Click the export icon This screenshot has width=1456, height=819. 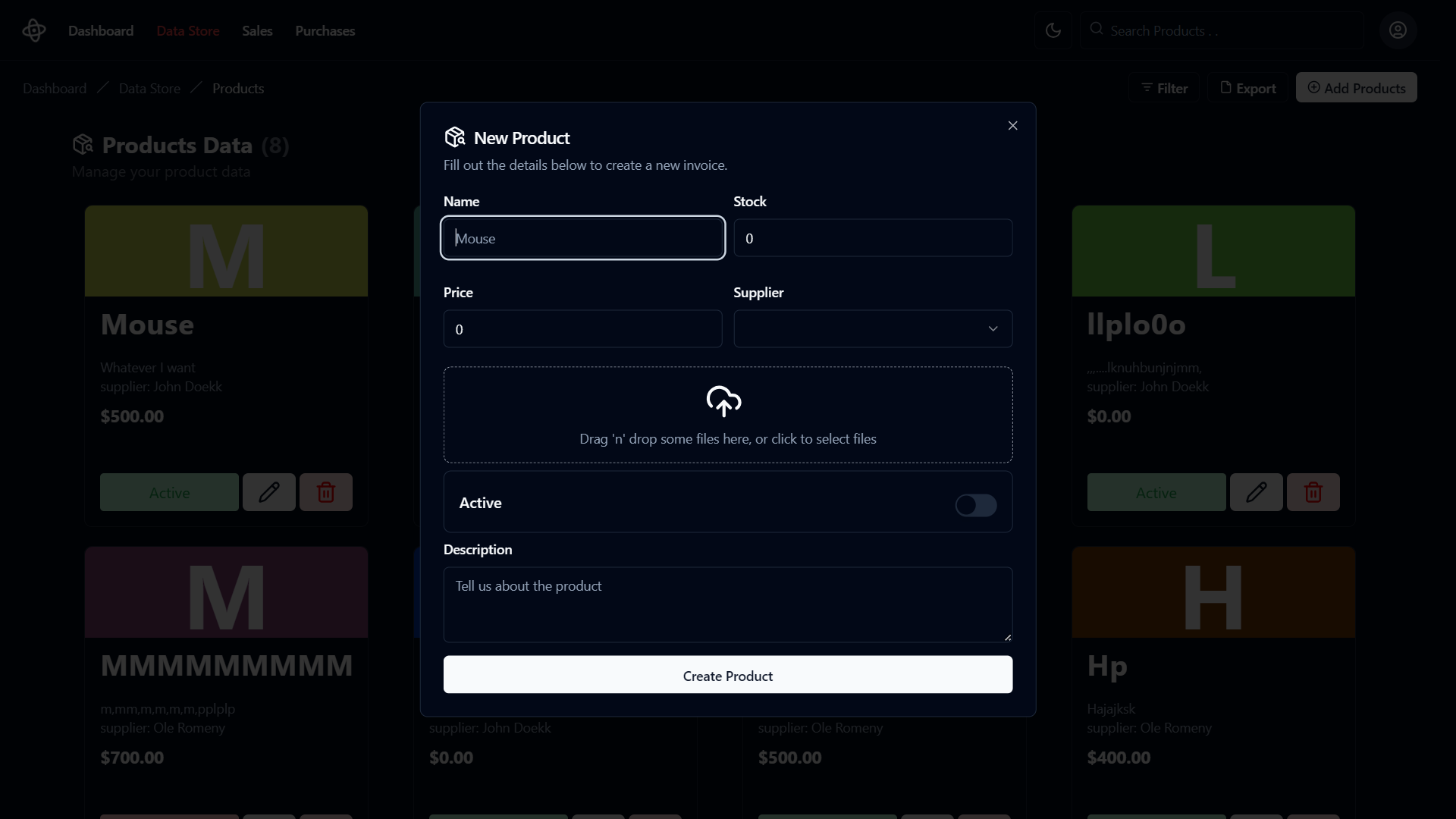click(1226, 88)
